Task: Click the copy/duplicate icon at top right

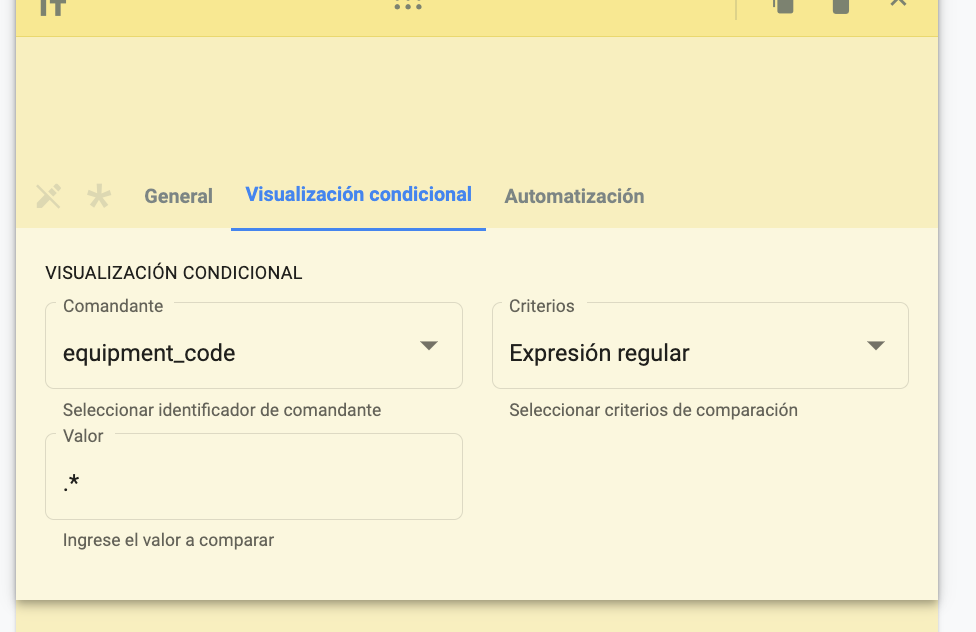Action: pyautogui.click(x=784, y=7)
